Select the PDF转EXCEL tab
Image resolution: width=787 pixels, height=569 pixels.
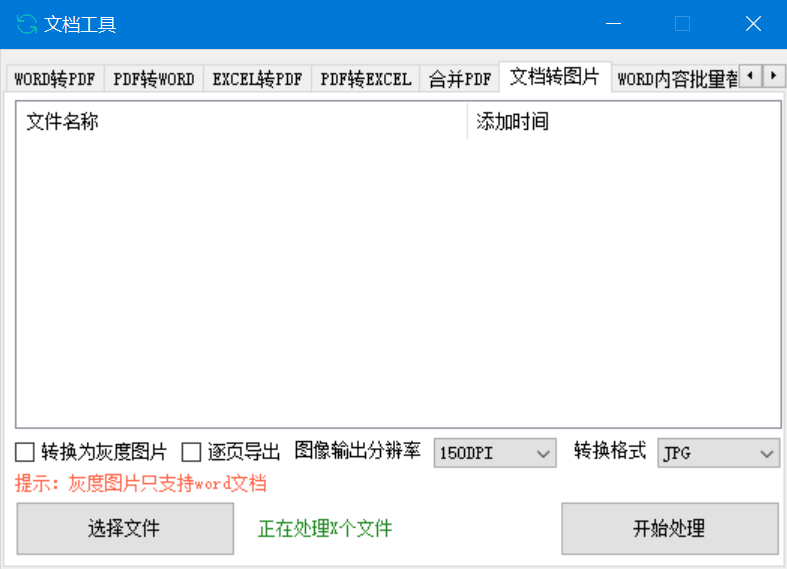(x=366, y=79)
